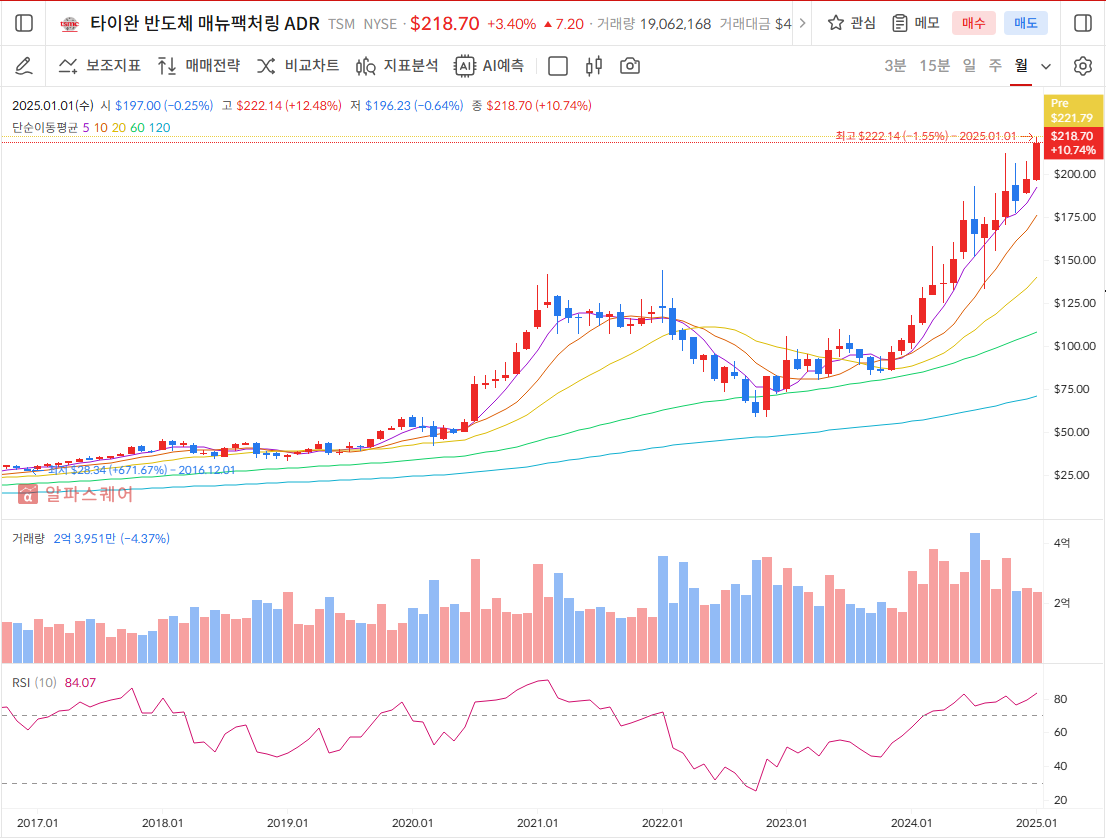Take chart snapshot with camera icon
The width and height of the screenshot is (1106, 838).
pyautogui.click(x=630, y=66)
